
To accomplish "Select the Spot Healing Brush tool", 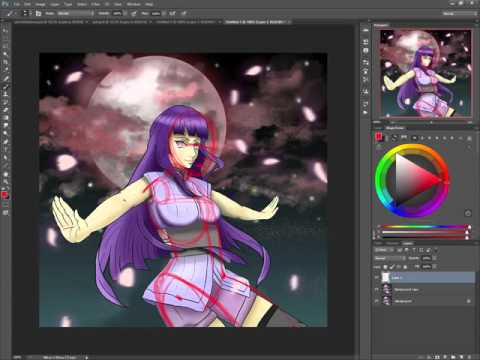I will pyautogui.click(x=6, y=78).
